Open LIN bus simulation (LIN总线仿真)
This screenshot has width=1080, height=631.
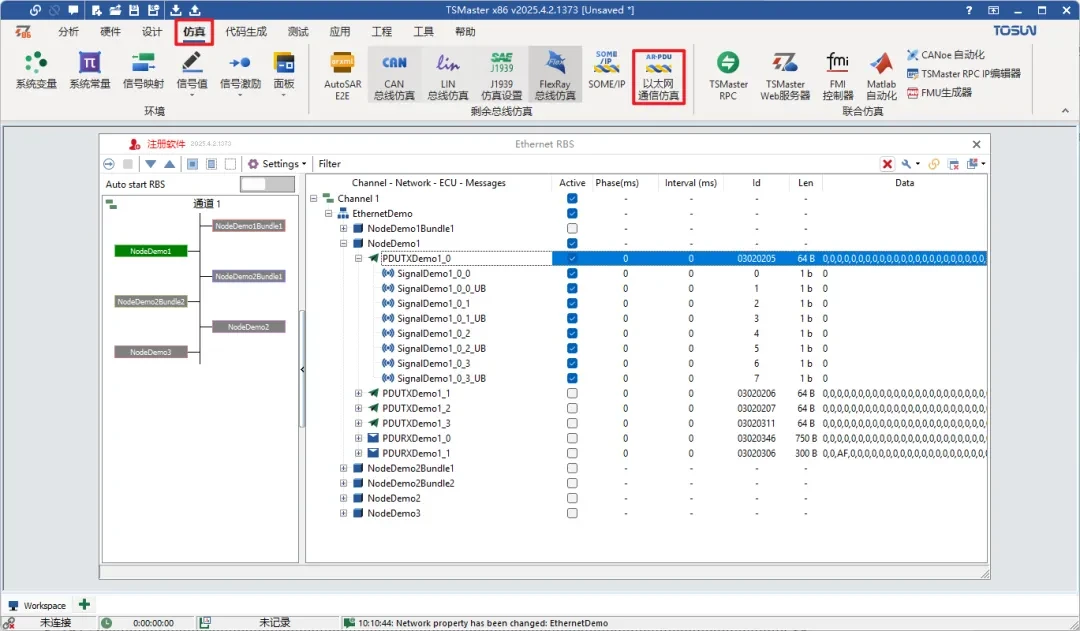coord(447,75)
